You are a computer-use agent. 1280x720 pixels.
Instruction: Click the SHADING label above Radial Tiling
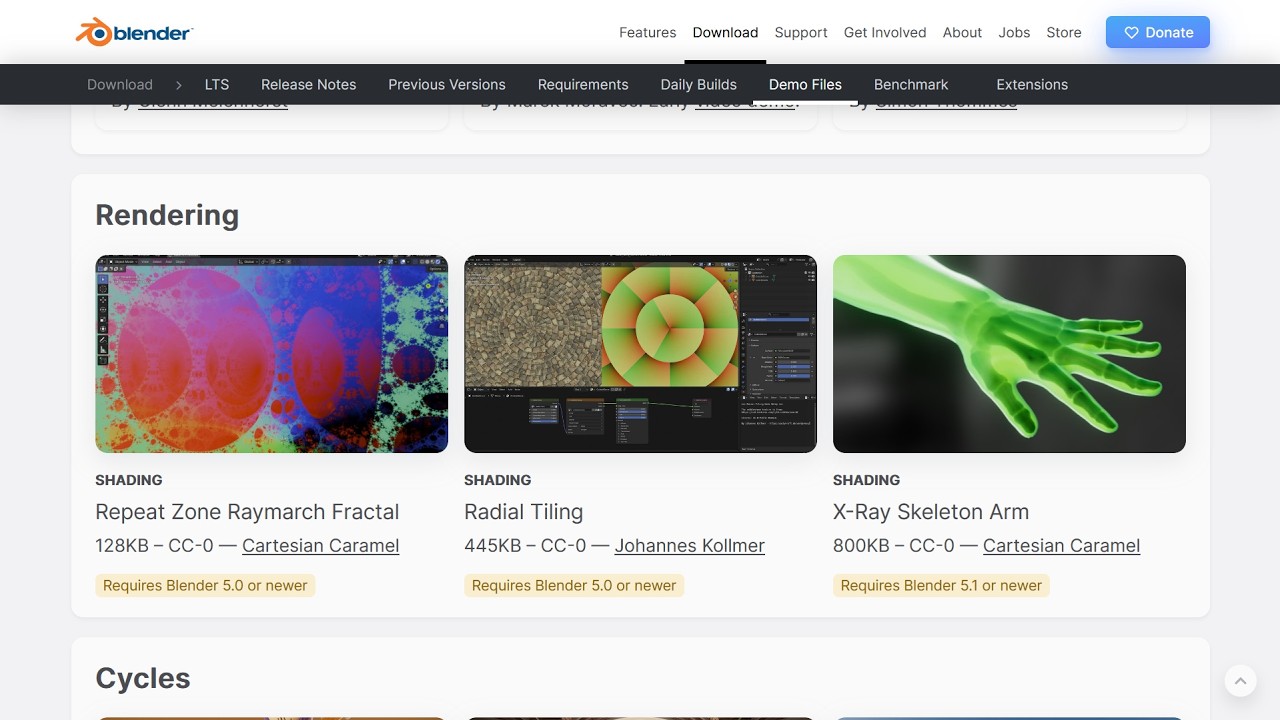click(x=498, y=480)
